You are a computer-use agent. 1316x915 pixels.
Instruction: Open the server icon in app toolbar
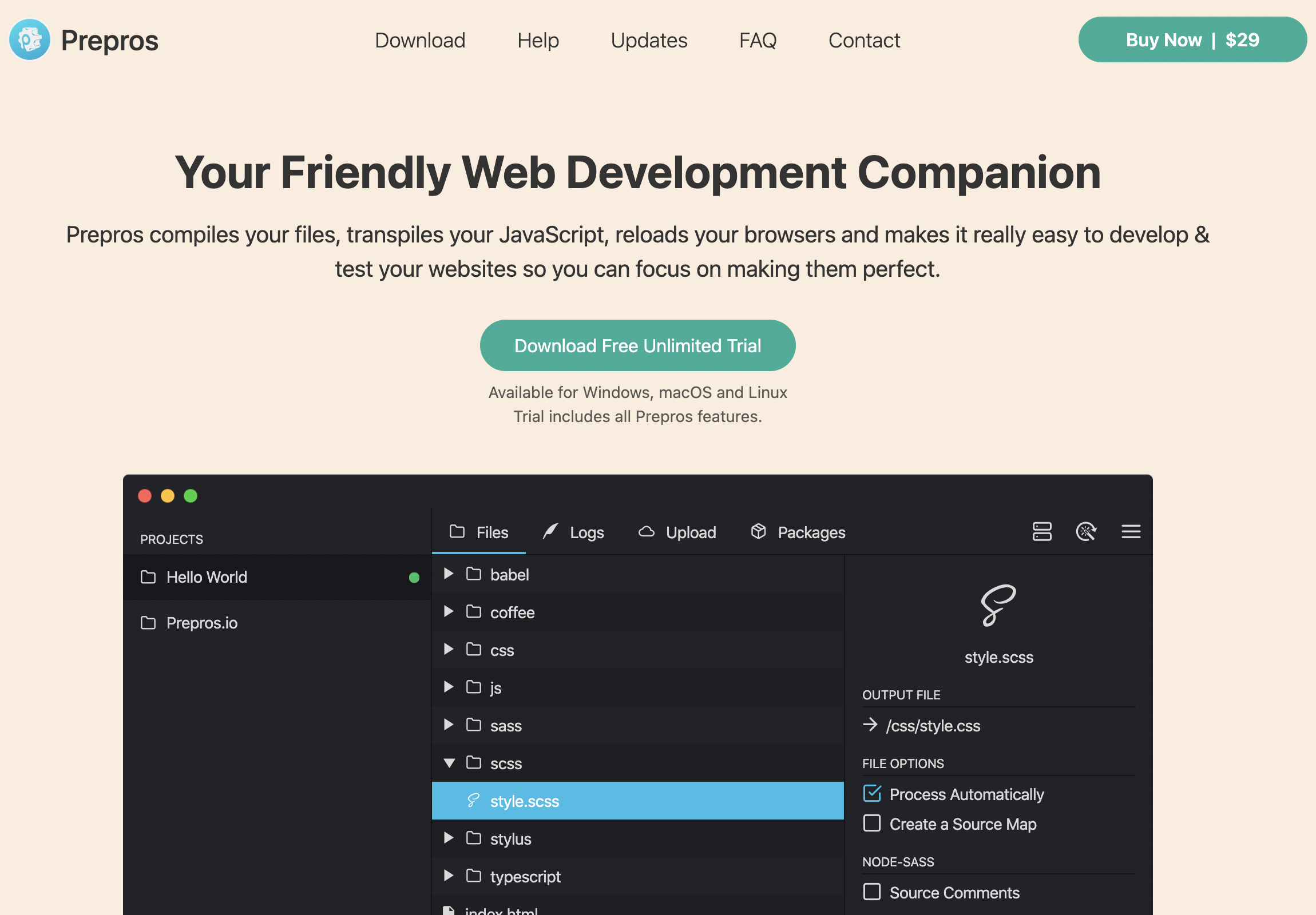[x=1041, y=532]
